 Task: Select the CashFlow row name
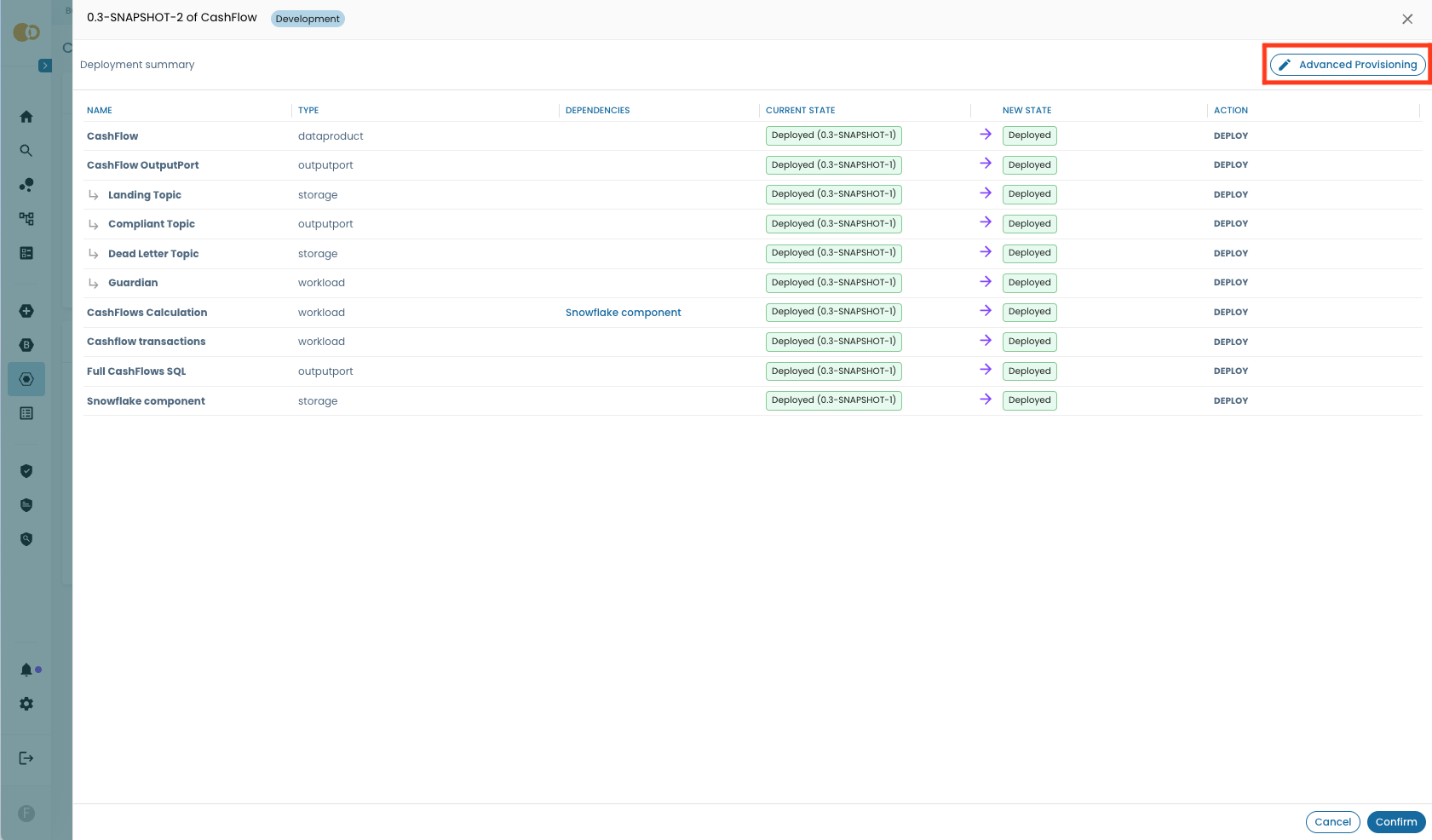click(x=112, y=136)
